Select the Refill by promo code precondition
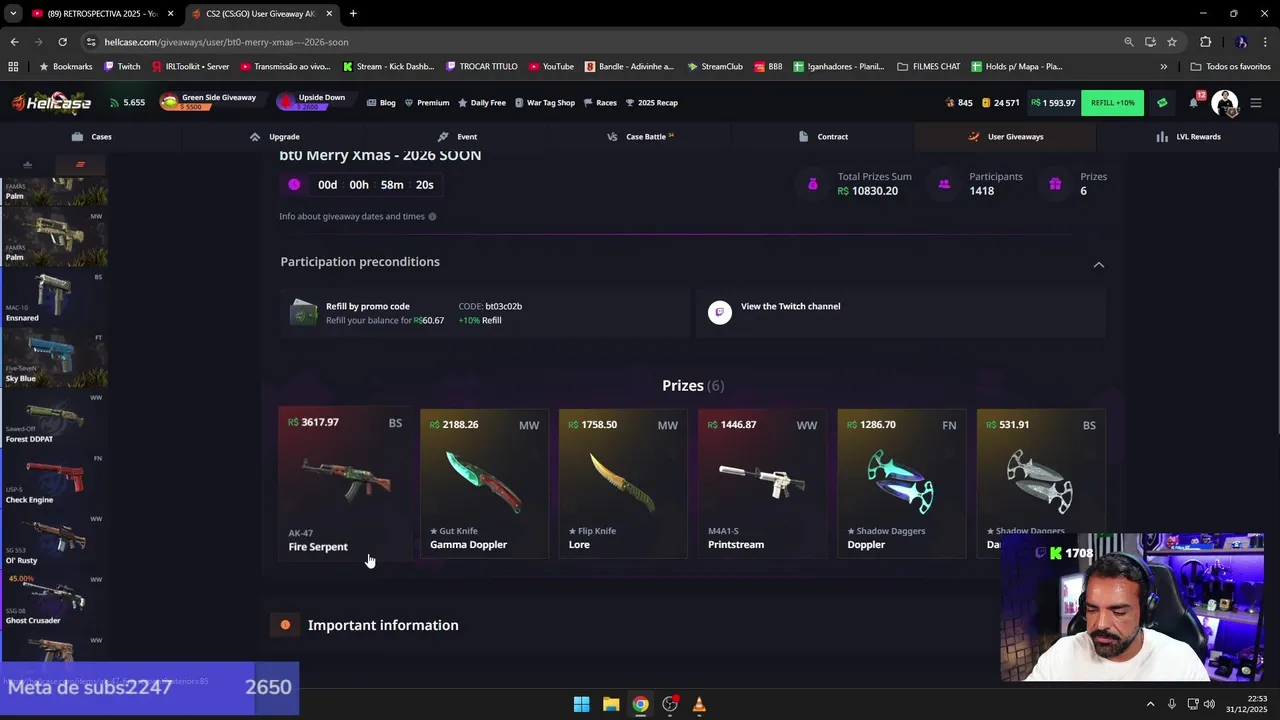The image size is (1280, 720). 484,313
